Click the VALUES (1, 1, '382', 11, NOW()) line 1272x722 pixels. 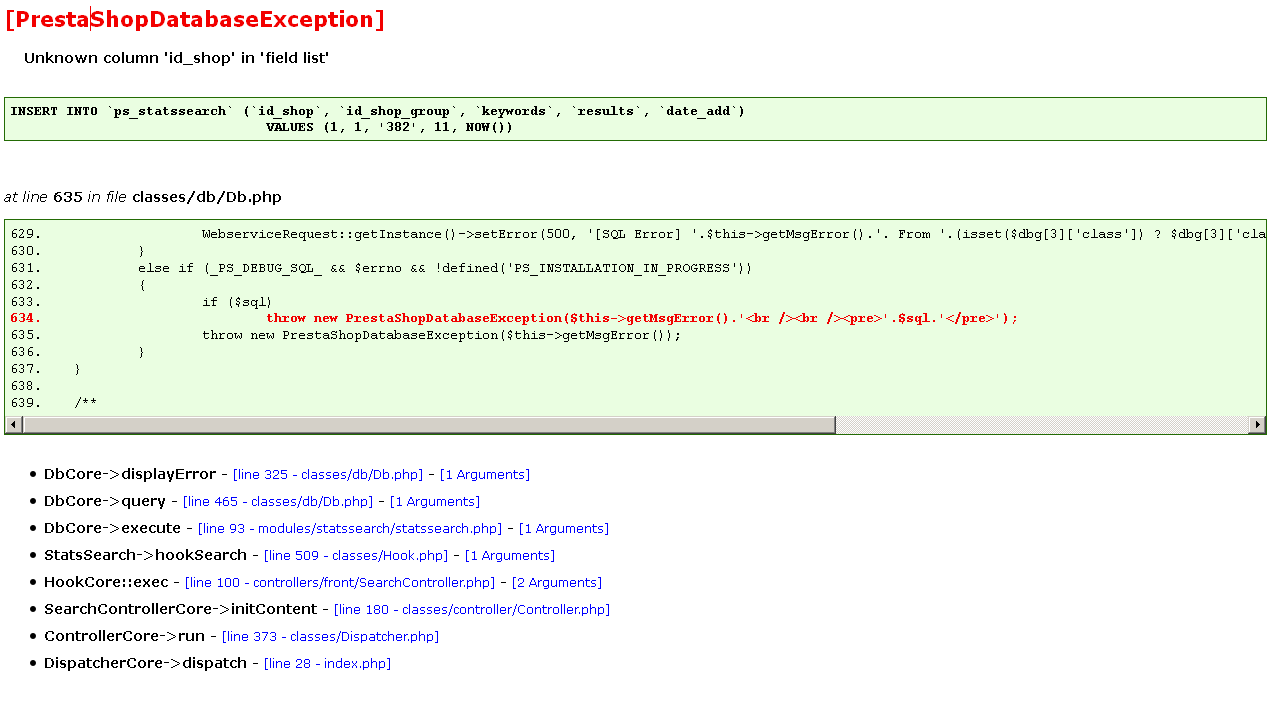389,127
